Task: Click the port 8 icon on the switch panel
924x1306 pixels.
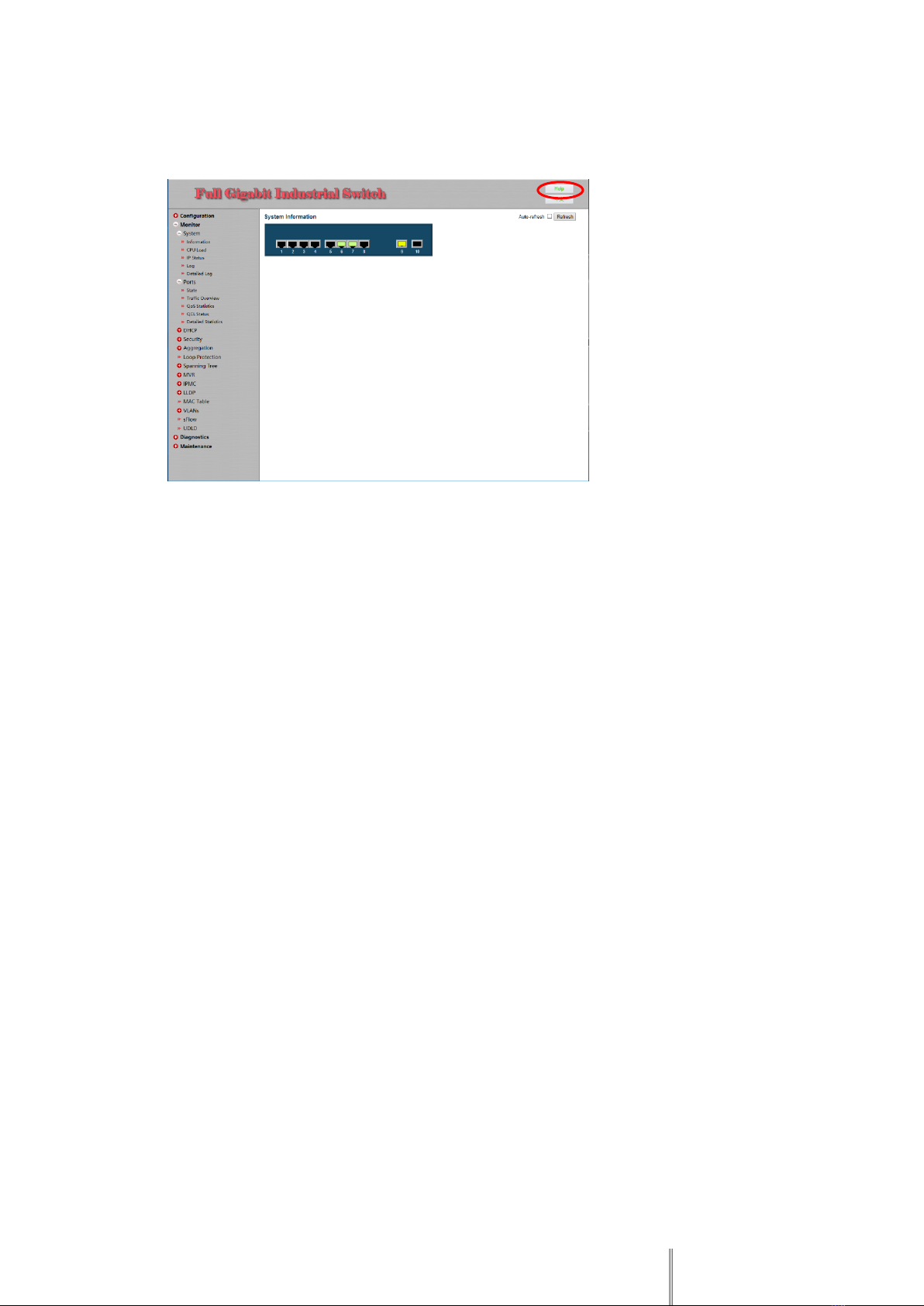Action: click(x=364, y=244)
